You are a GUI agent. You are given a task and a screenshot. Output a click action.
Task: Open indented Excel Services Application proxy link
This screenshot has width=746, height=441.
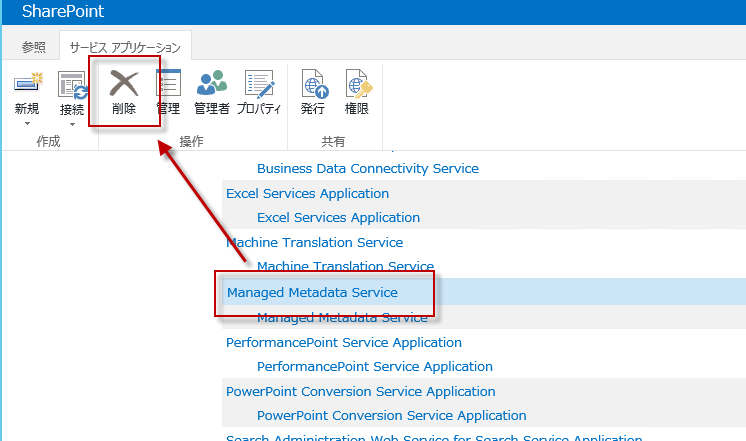tap(338, 217)
